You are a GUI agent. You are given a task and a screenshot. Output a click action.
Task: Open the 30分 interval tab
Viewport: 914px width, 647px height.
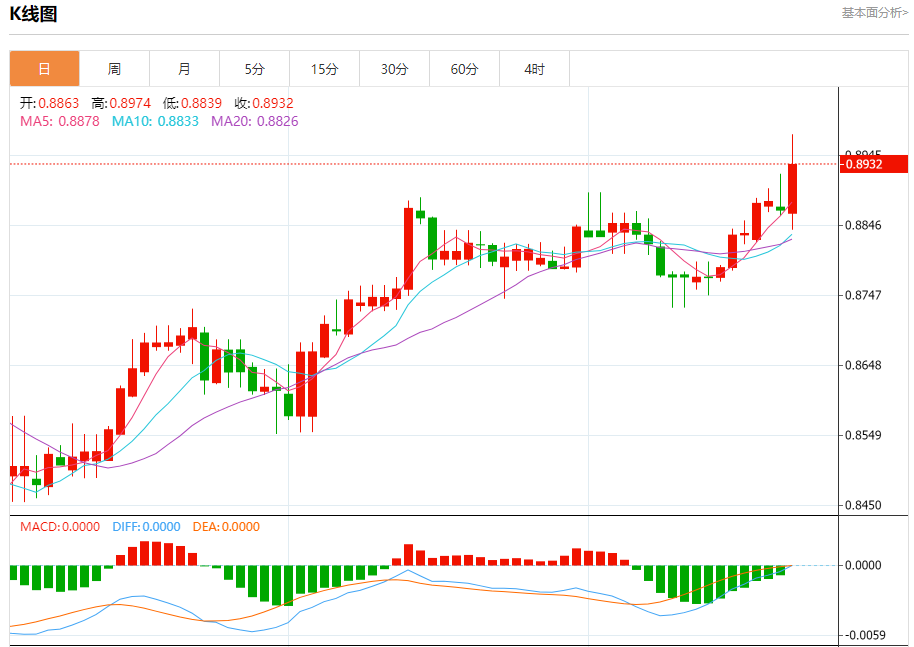[394, 69]
